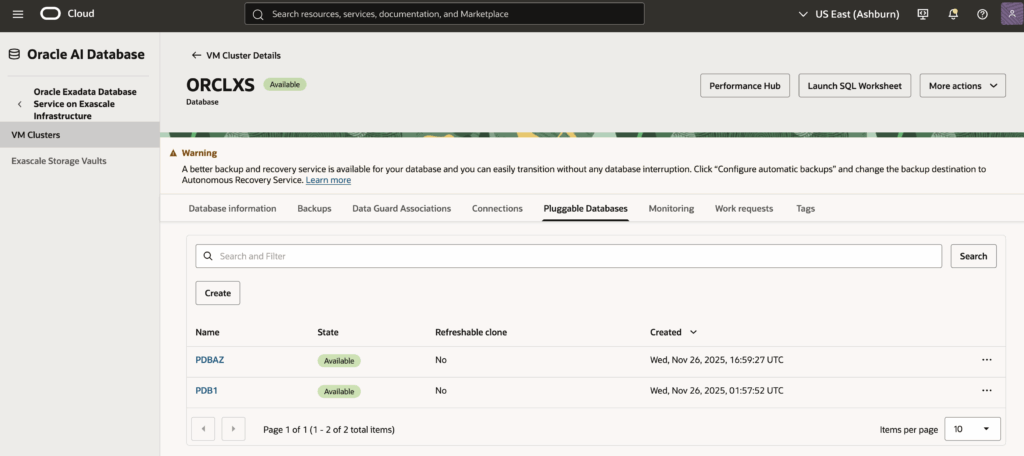
Task: Switch to the Data Guard Associations tab
Action: 401,208
